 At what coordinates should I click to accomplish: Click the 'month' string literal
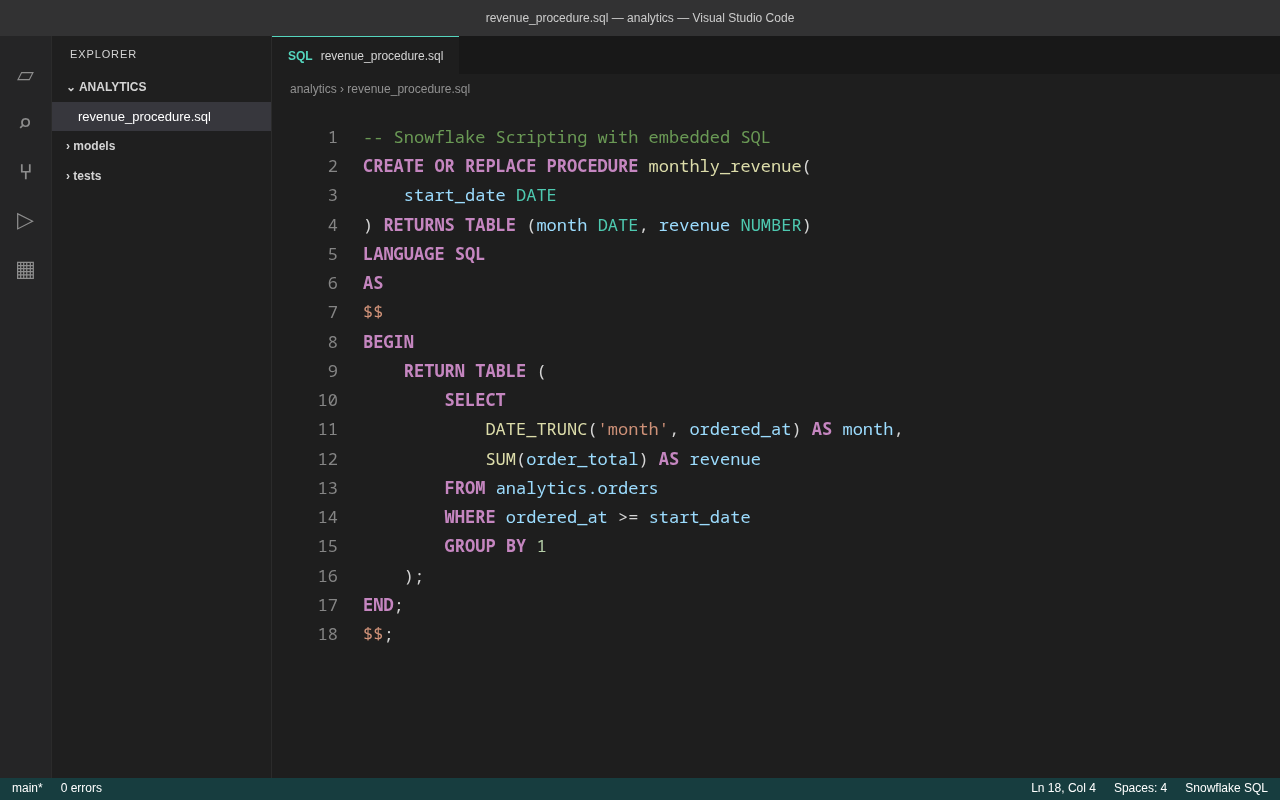point(633,429)
